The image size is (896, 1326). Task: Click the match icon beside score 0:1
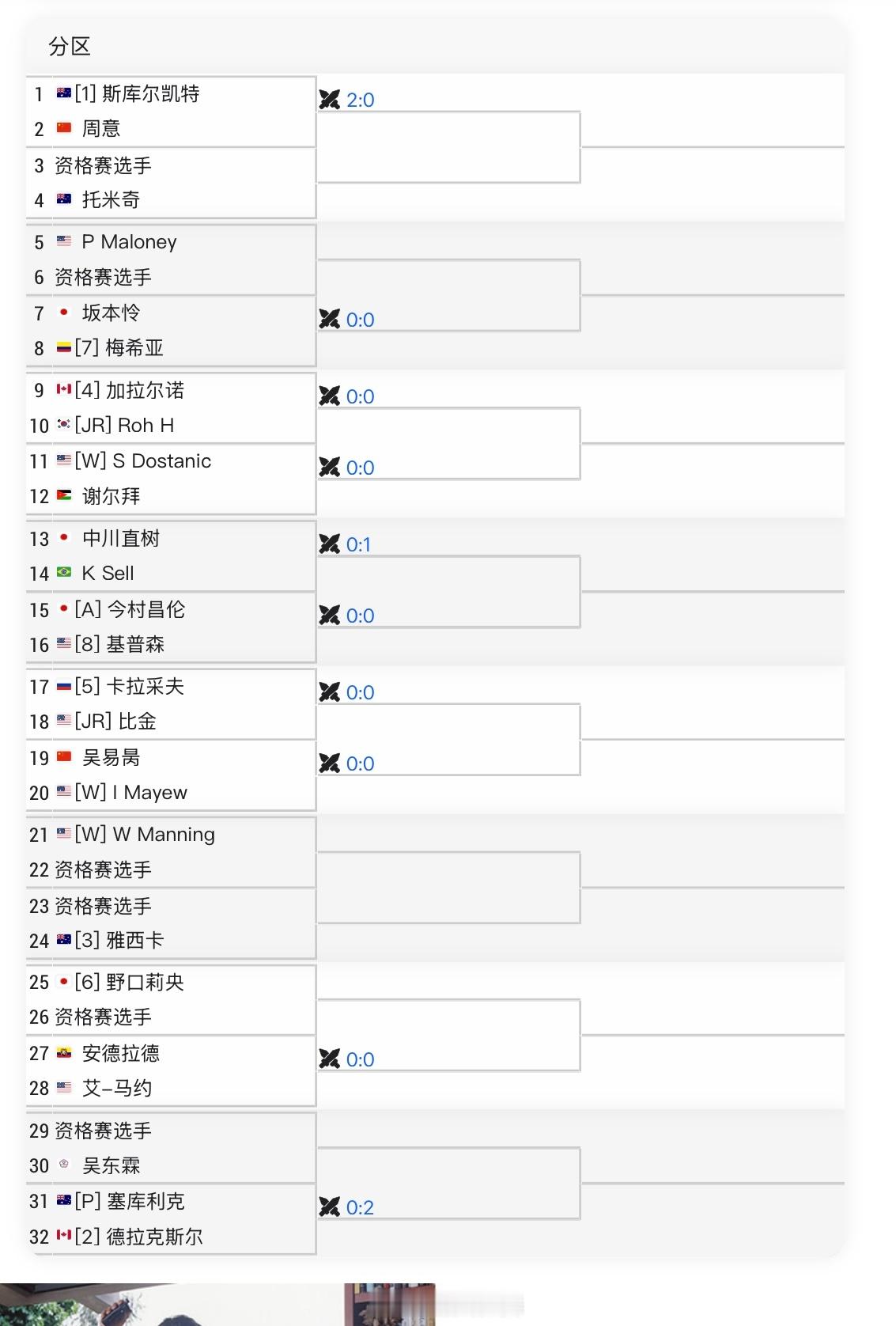pyautogui.click(x=330, y=544)
